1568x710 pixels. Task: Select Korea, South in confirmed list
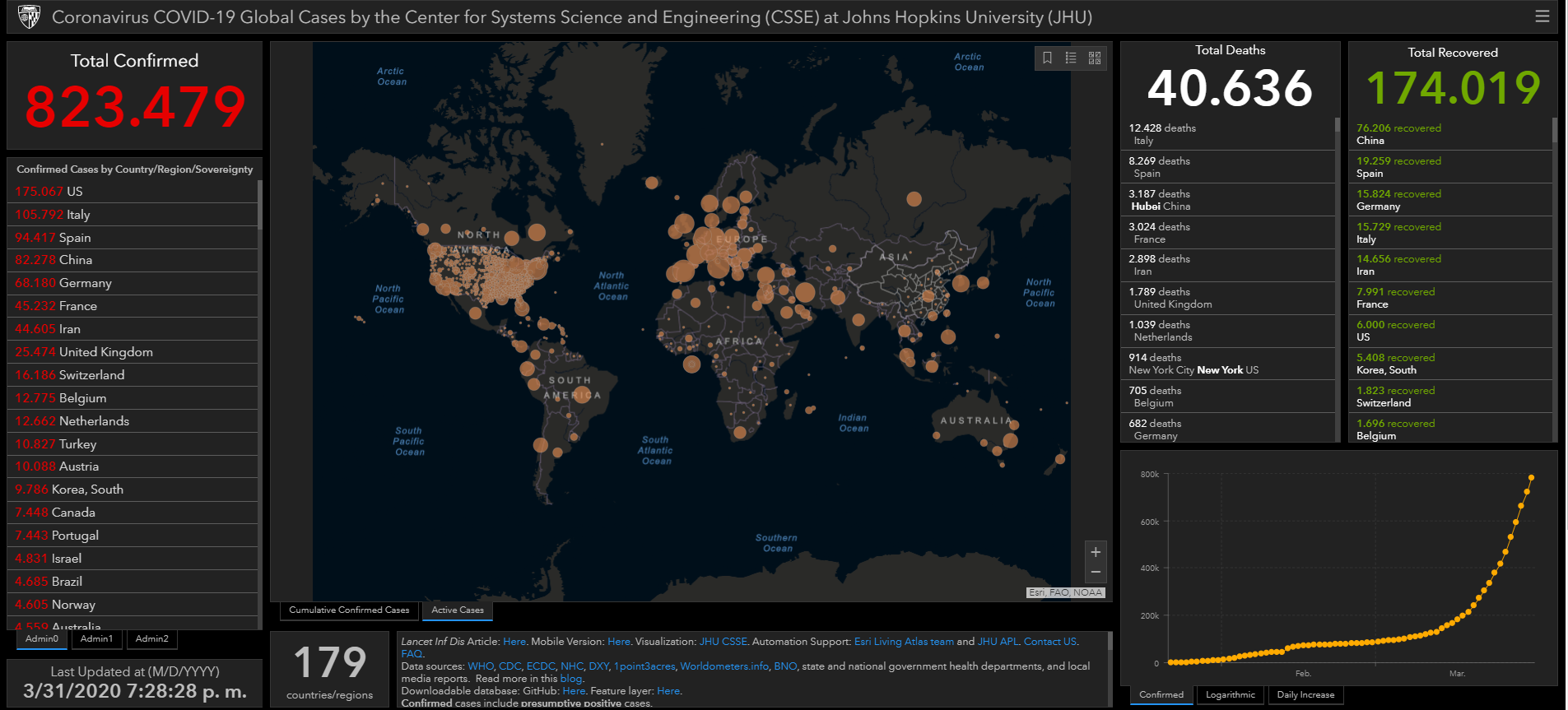coord(134,490)
